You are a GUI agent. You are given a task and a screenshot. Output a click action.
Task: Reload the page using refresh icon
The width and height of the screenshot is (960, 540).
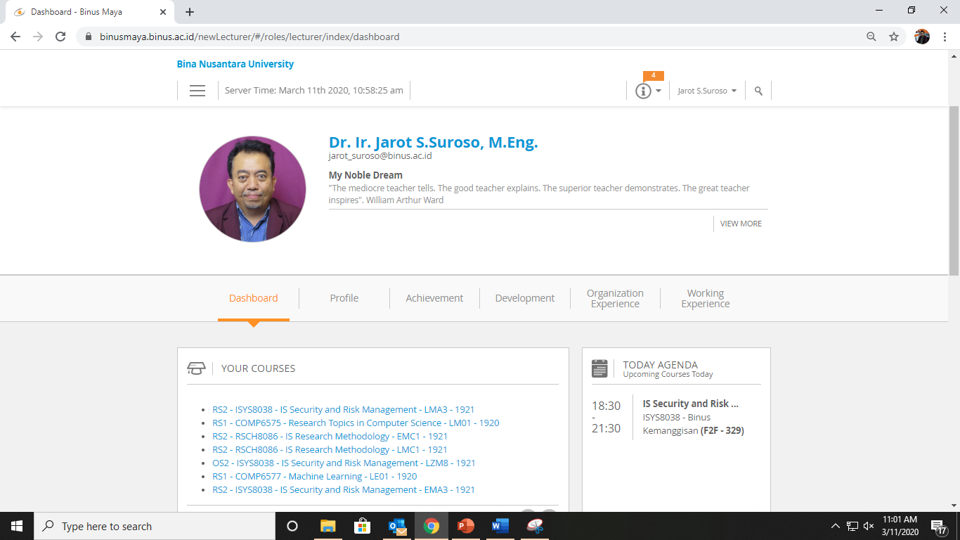(60, 37)
